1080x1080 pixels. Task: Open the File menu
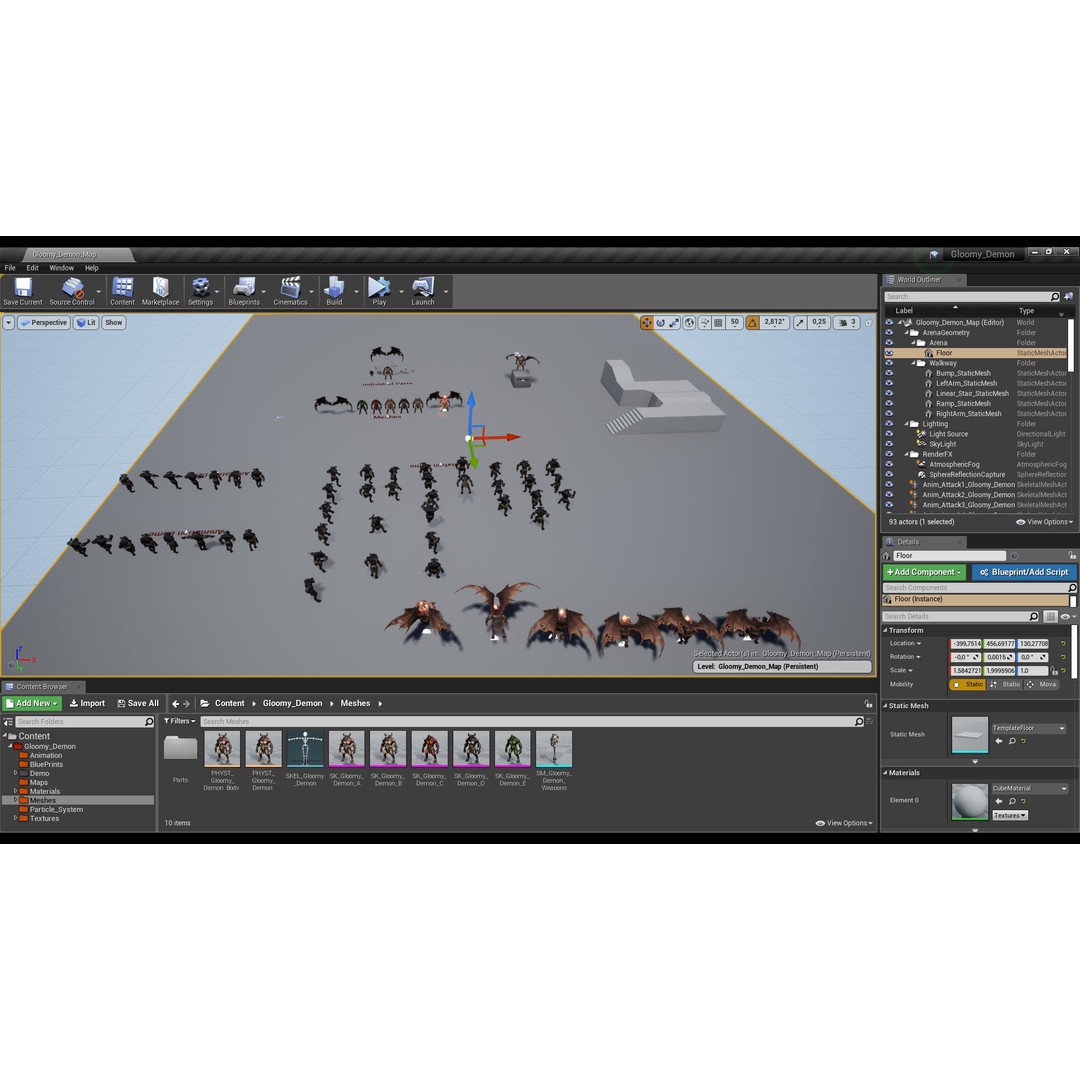click(x=10, y=268)
